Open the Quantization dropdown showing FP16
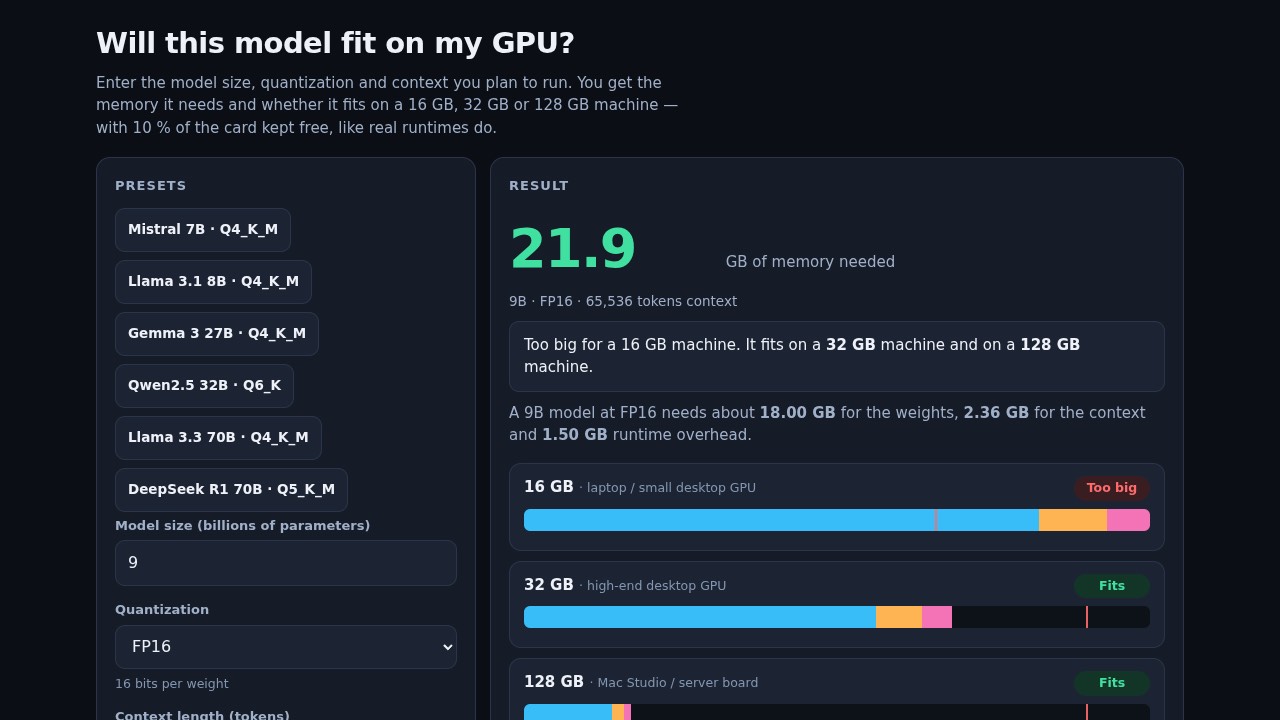1280x720 pixels. [286, 647]
